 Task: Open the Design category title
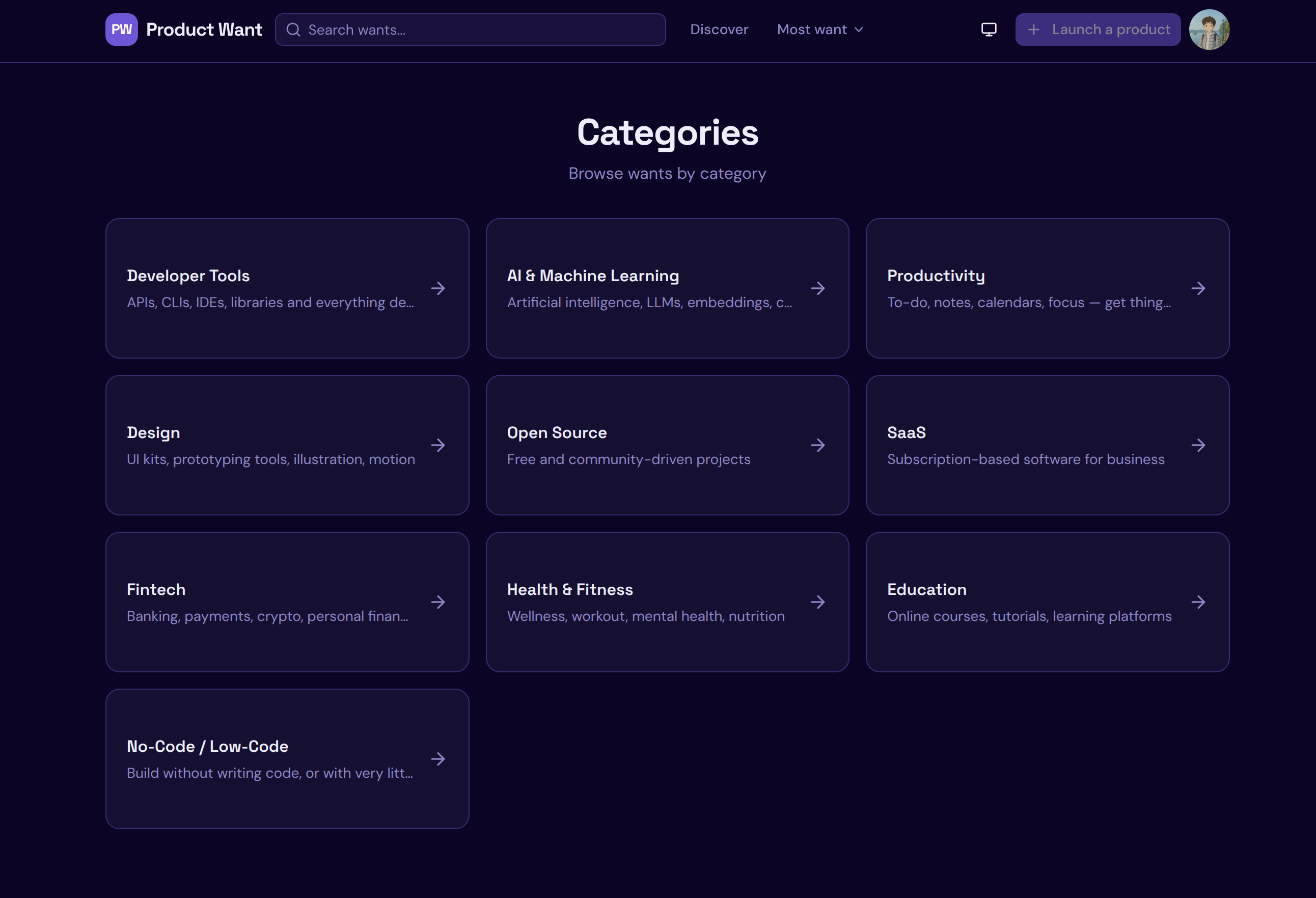(x=153, y=433)
